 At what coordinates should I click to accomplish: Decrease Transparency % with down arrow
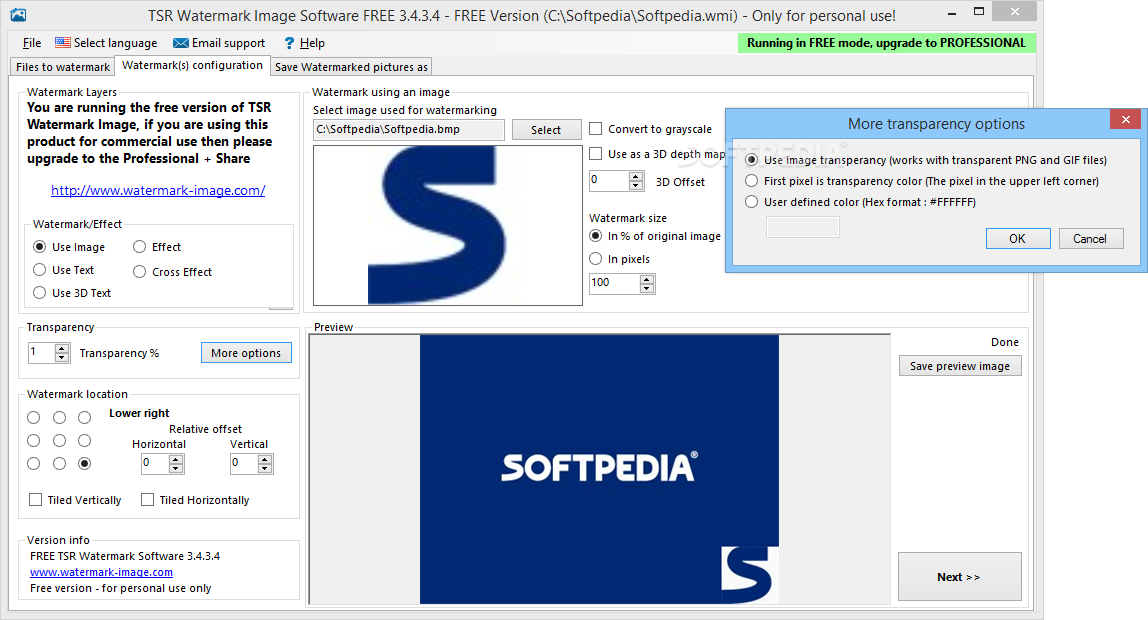tap(62, 358)
